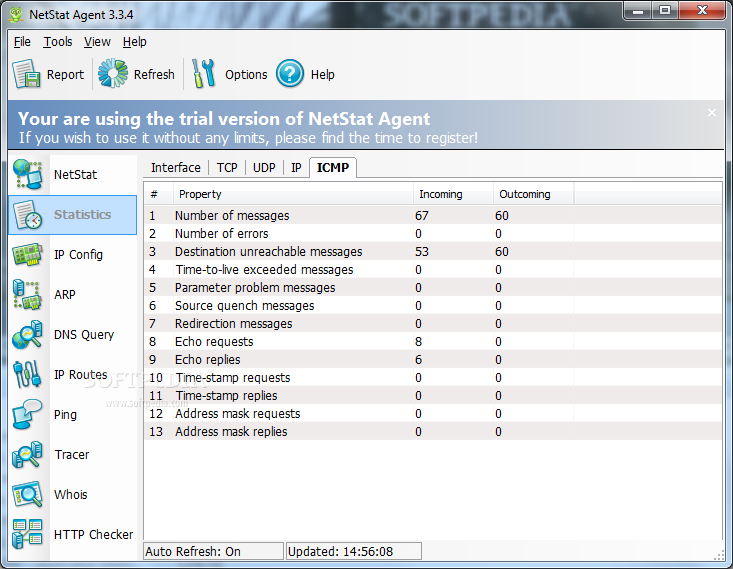Click the Refresh button label
Viewport: 733px width, 569px height.
click(154, 74)
